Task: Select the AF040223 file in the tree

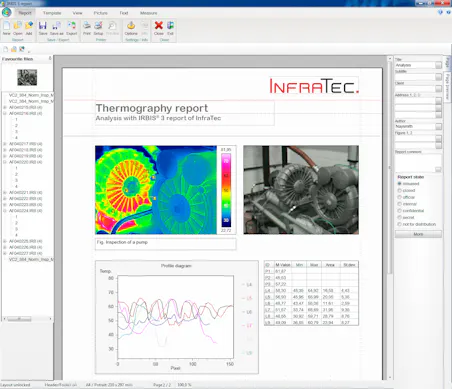Action: [25, 205]
